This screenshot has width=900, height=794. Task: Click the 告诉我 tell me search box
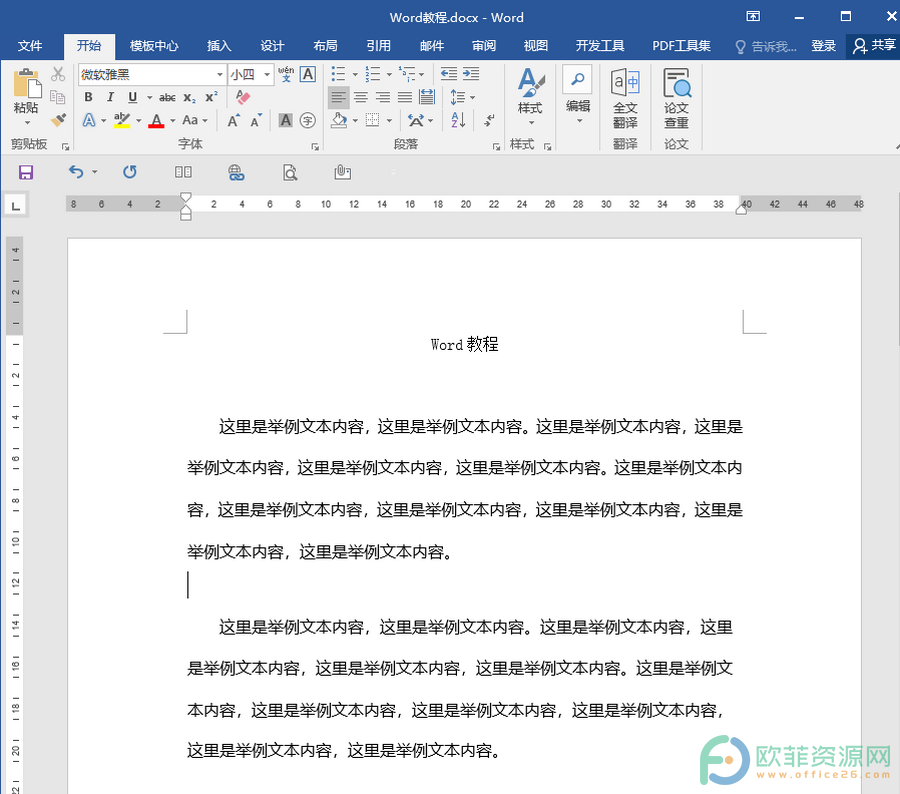click(766, 47)
